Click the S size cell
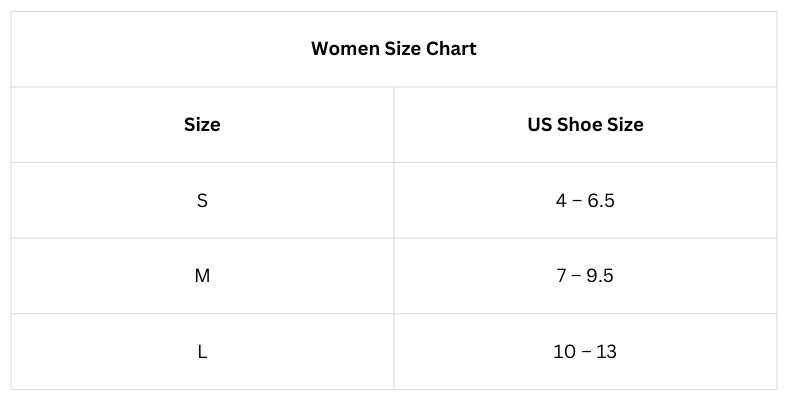Viewport: 800px width, 400px height. tap(202, 201)
